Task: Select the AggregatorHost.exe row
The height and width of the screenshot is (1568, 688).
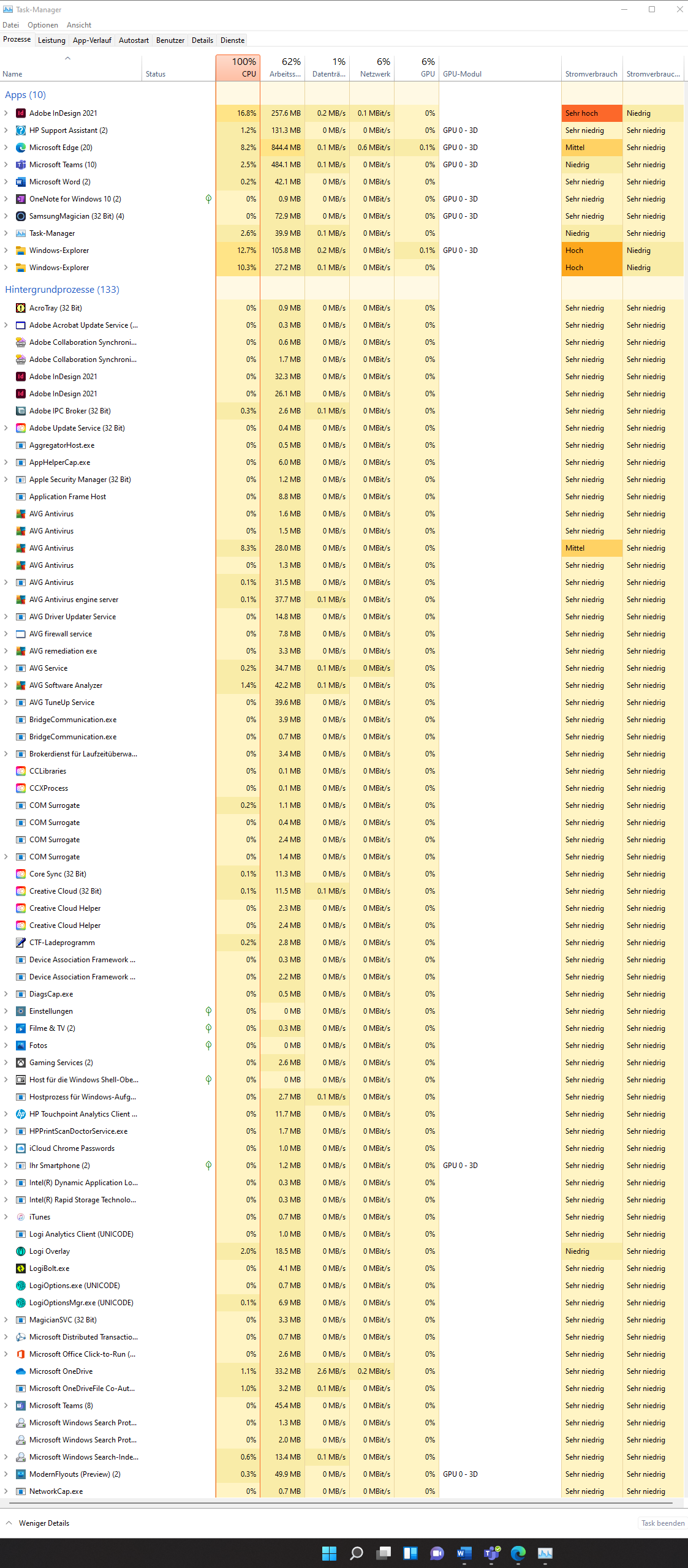Action: point(343,445)
